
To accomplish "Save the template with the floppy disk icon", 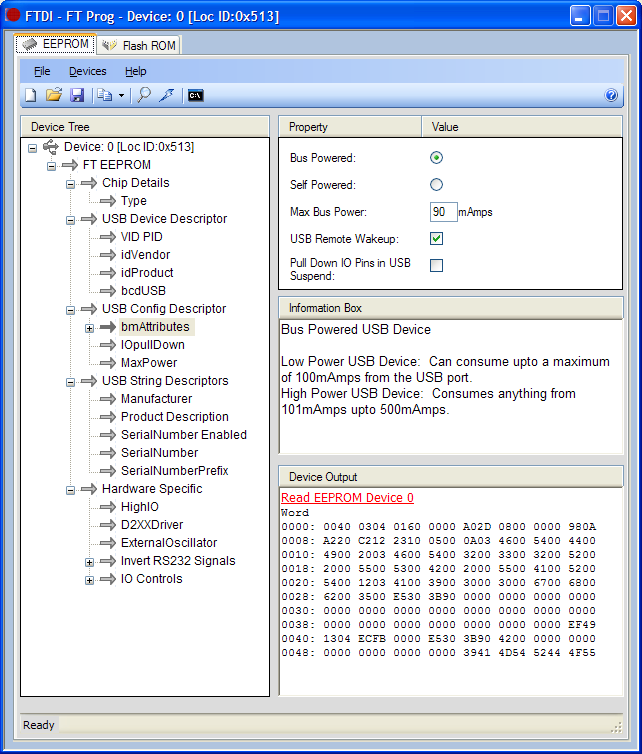I will click(77, 95).
